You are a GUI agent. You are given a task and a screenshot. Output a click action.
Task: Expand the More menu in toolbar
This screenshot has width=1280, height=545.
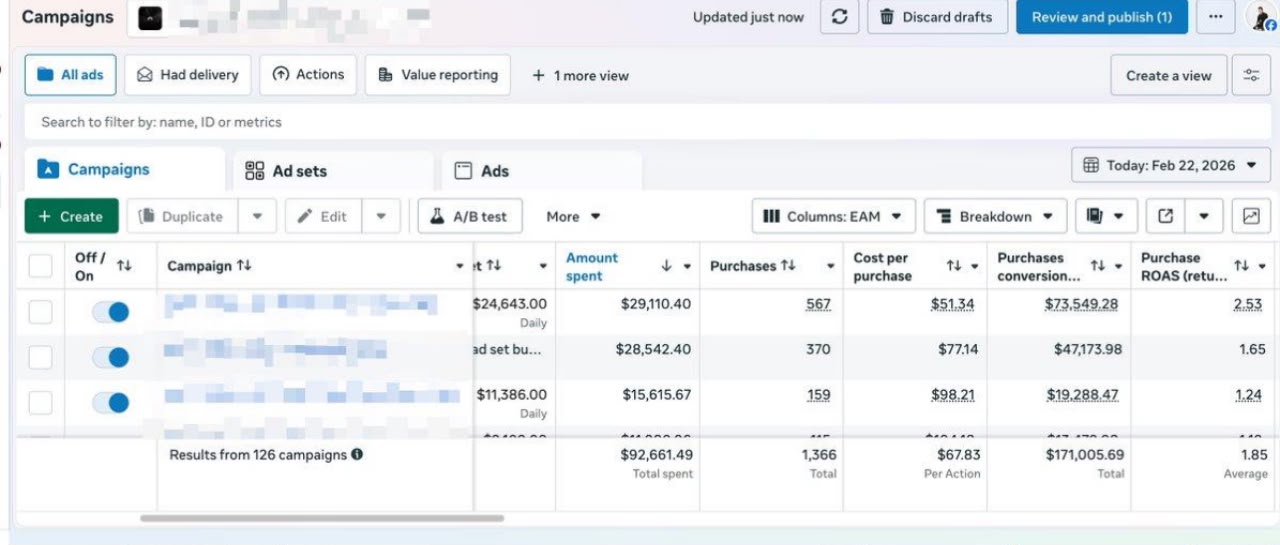click(573, 216)
